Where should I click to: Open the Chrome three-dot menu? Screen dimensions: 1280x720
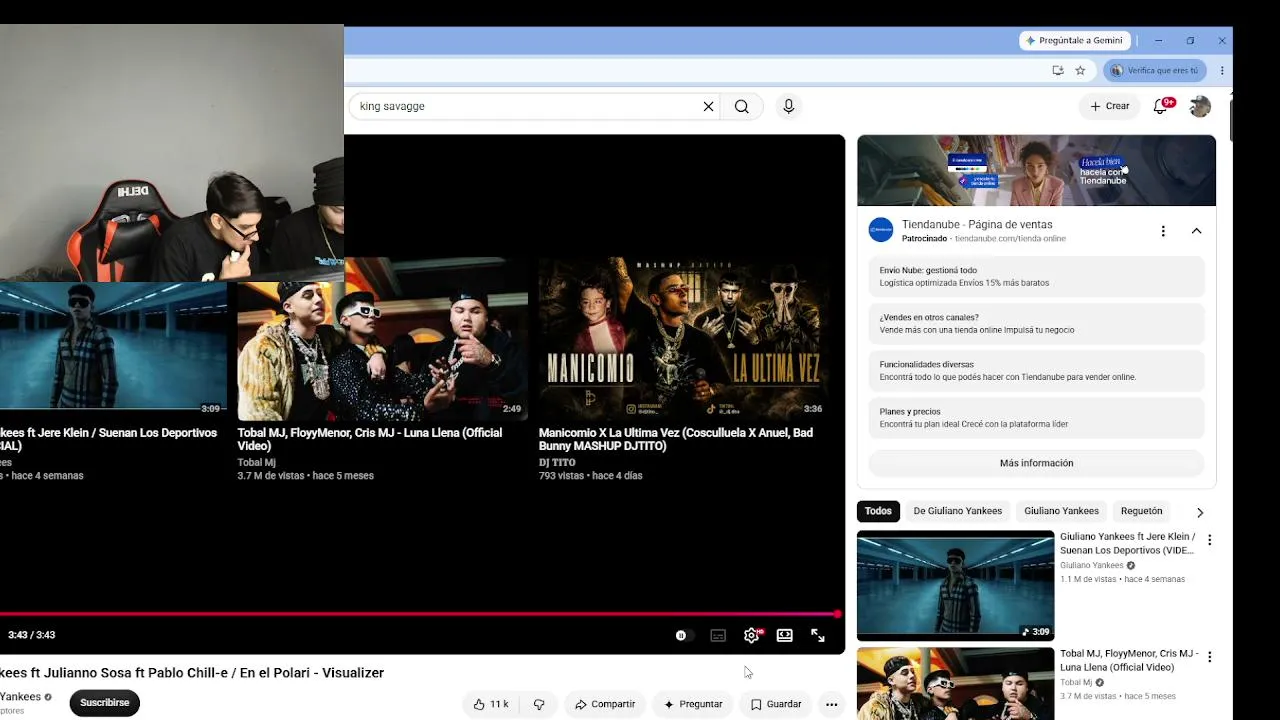click(x=1222, y=70)
